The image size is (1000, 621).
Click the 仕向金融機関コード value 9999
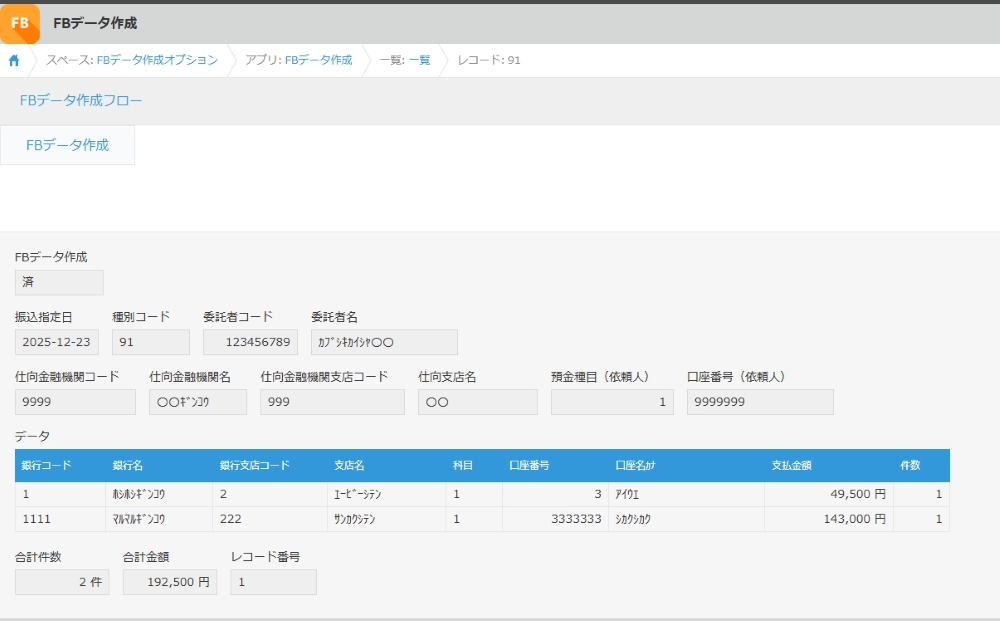coord(75,402)
